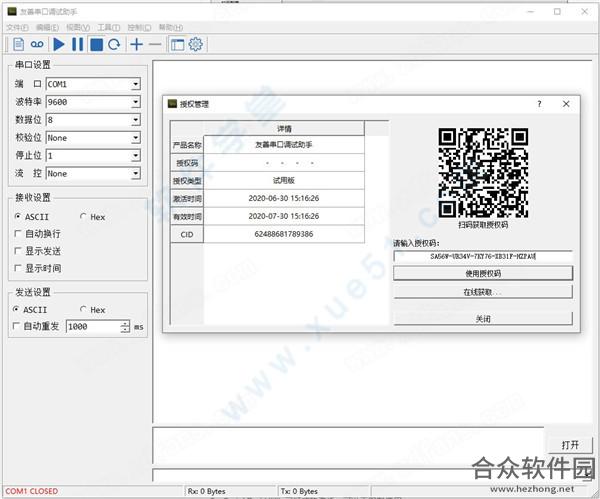
Task: Open the 工具(T) menu
Action: (109, 28)
